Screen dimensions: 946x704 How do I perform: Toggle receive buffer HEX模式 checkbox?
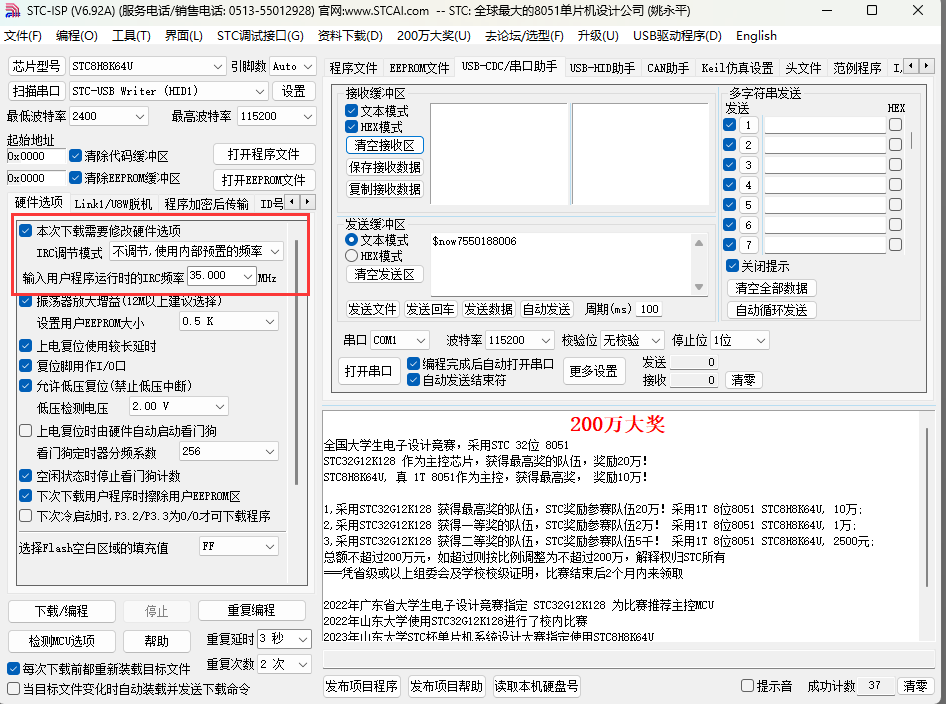tap(352, 127)
